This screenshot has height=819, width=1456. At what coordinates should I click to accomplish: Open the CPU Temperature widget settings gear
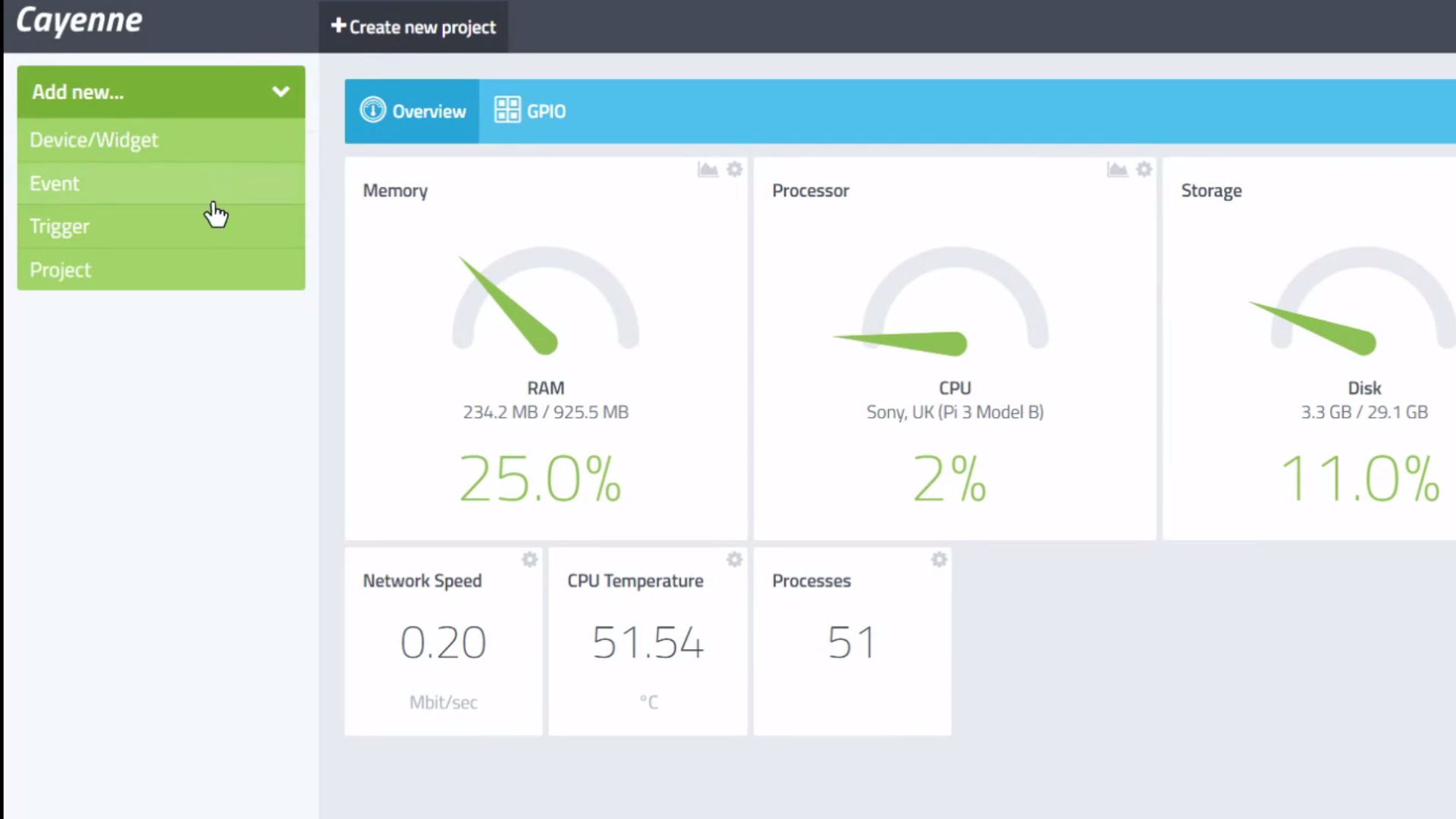point(734,560)
